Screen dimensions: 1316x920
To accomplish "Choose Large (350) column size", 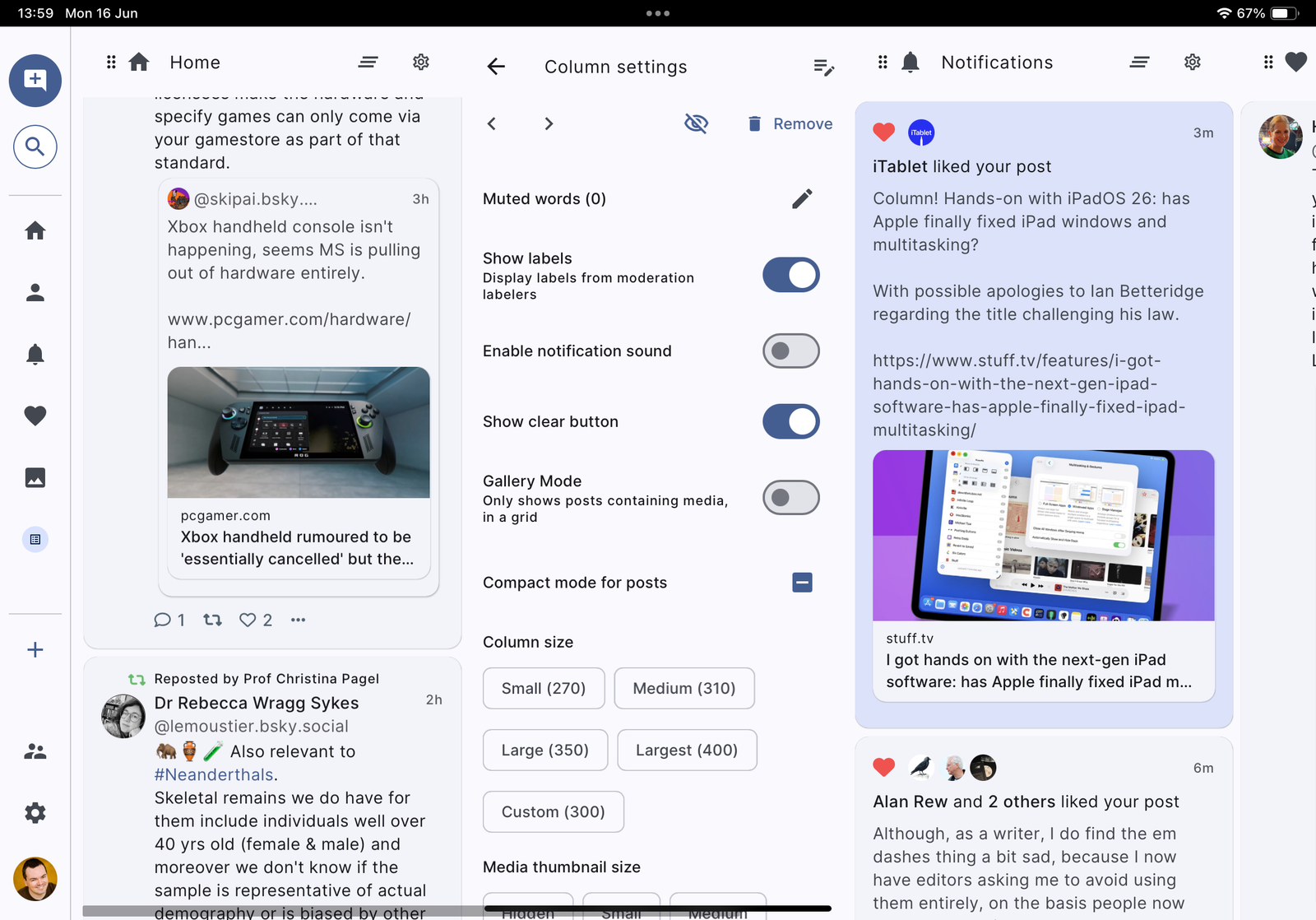I will tap(545, 750).
